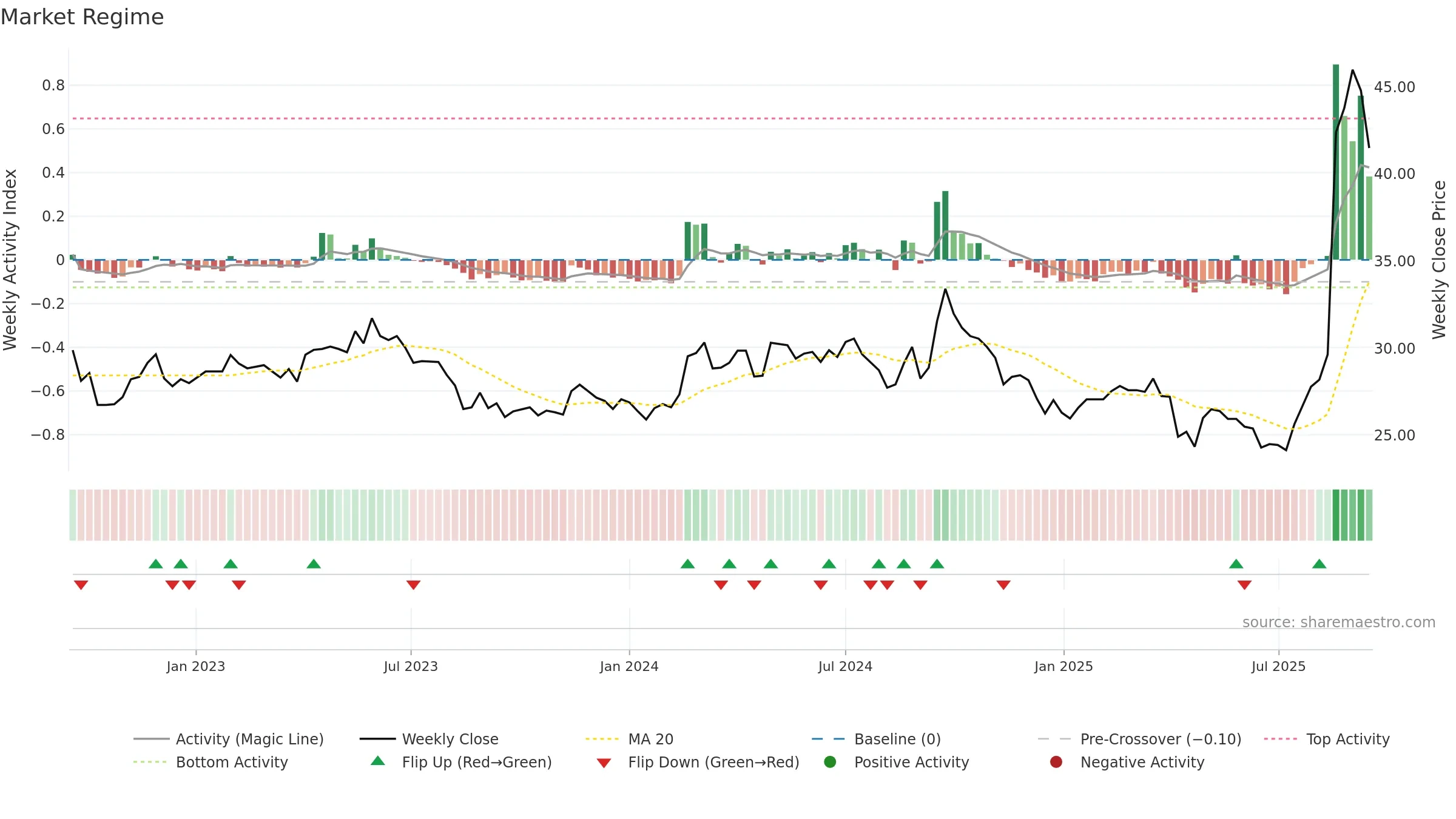Click the red Flip Down legend triangle
This screenshot has height=819, width=1456.
(604, 763)
